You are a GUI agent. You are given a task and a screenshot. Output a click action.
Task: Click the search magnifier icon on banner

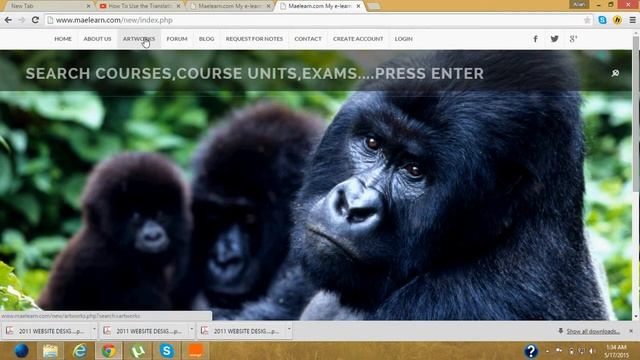615,73
